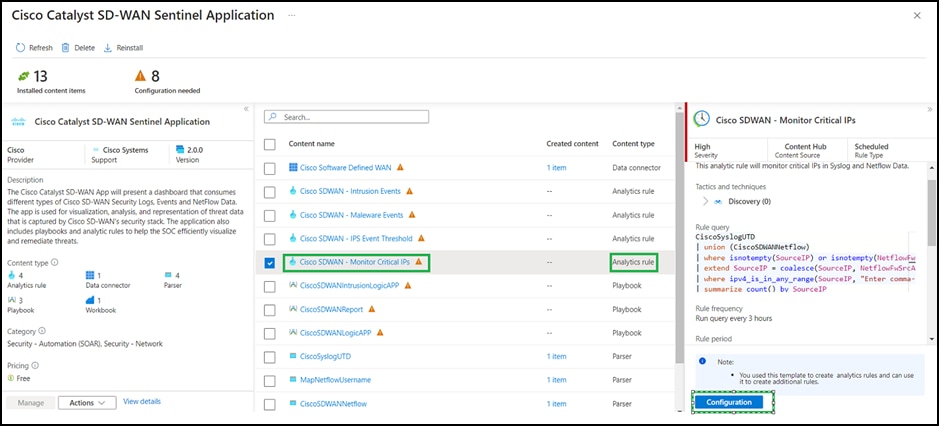Image resolution: width=939 pixels, height=426 pixels.
Task: Click the flask icon of Cisco SDWAN - Intrusion Events
Action: 293,191
